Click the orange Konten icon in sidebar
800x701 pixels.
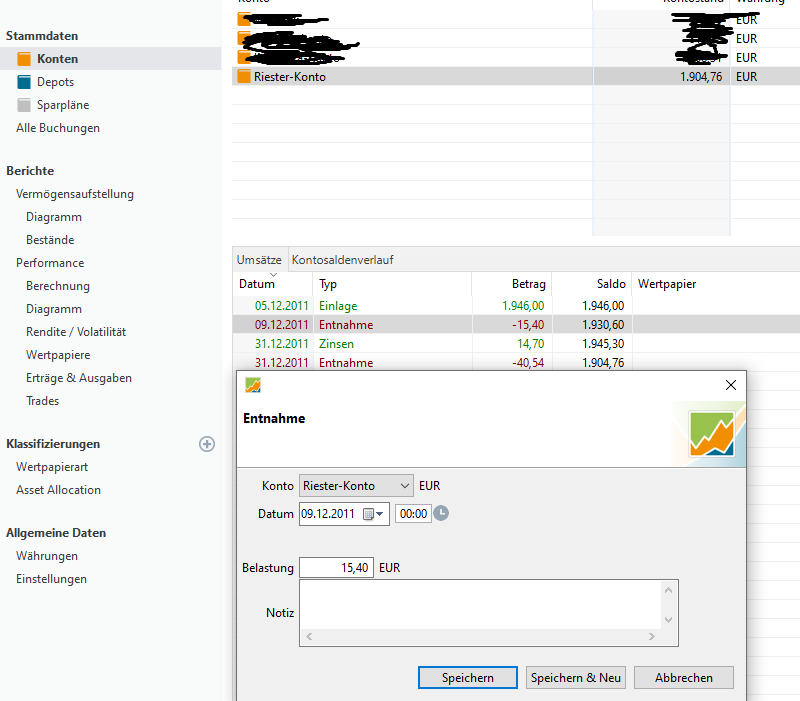24,59
